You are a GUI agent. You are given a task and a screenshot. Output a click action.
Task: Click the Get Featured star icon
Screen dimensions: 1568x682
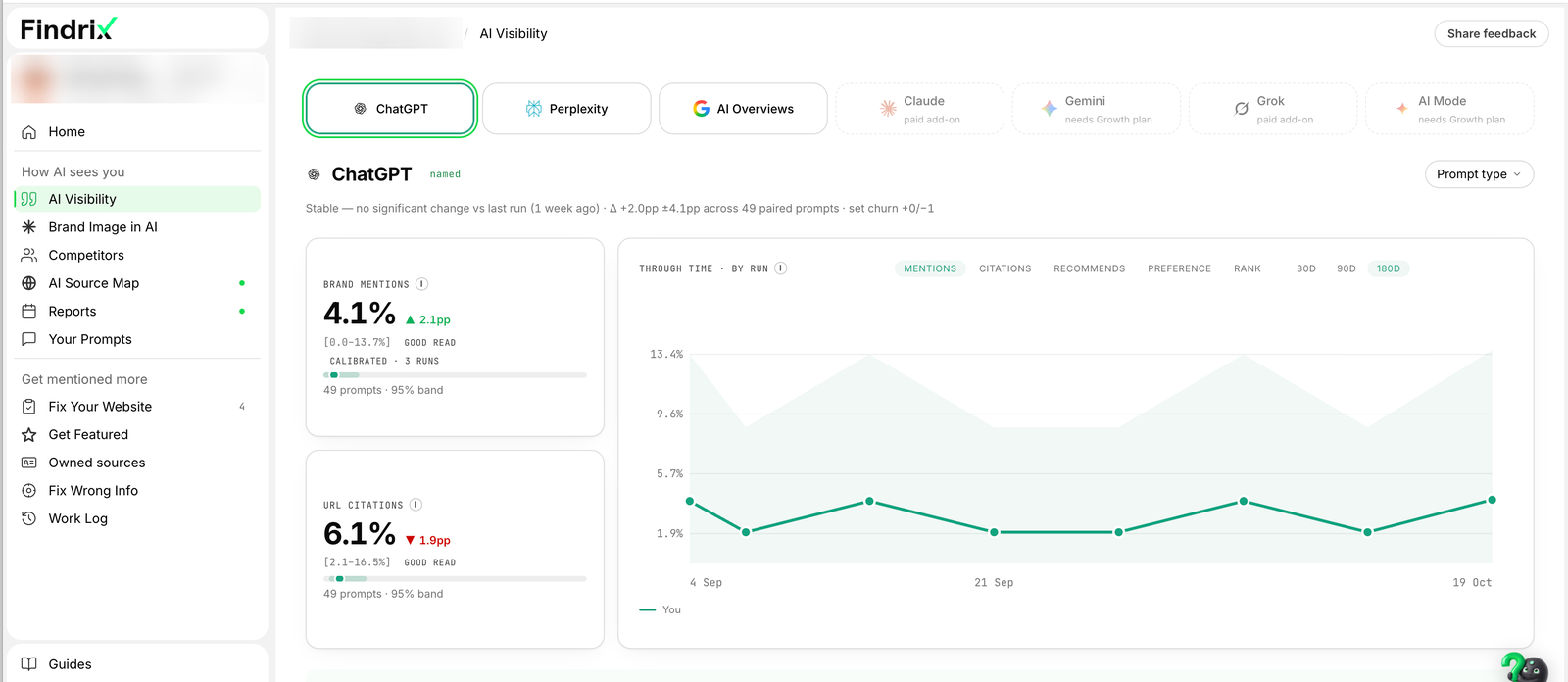[x=29, y=434]
